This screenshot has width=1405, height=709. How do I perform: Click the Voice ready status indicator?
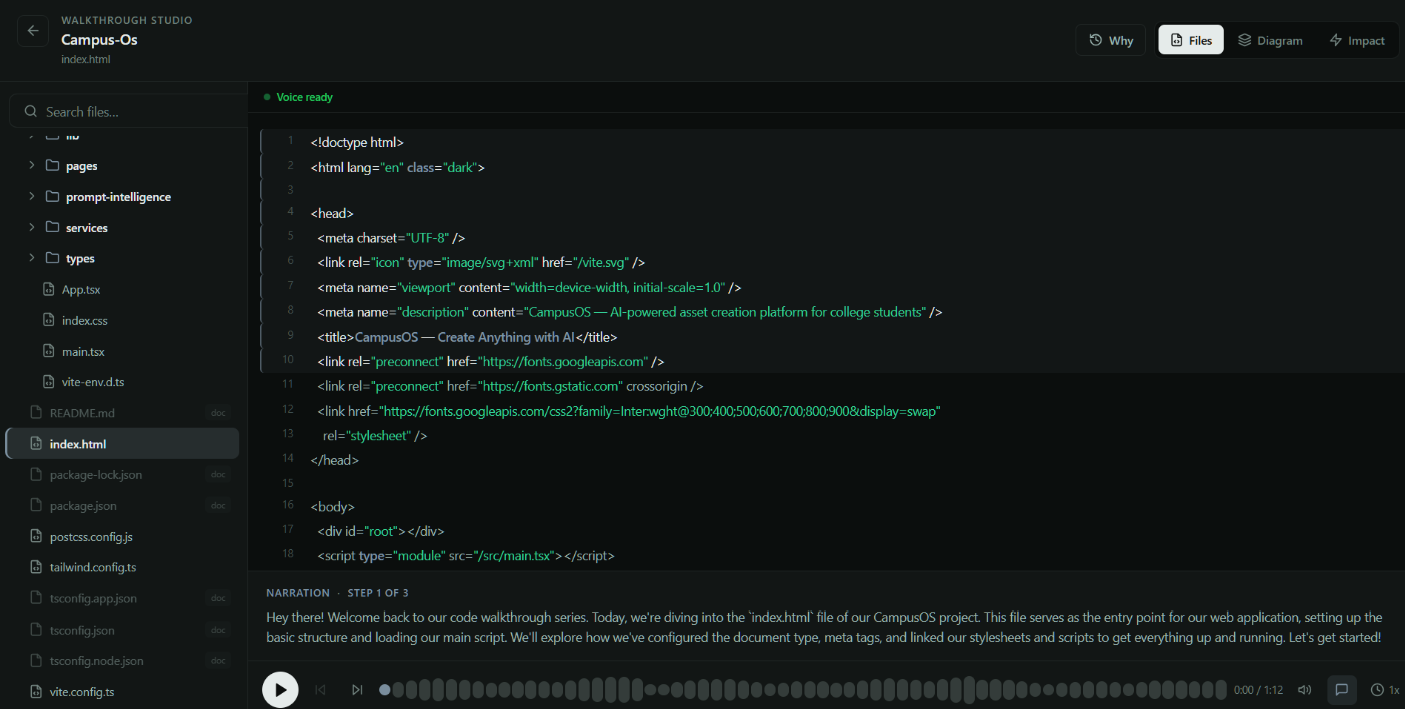click(x=298, y=97)
